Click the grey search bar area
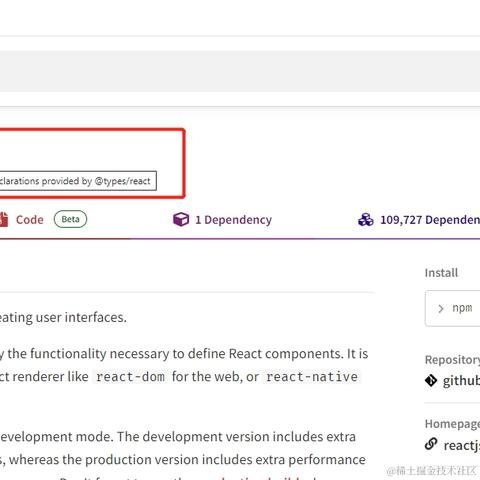Screen dimensions: 480x480 240,71
